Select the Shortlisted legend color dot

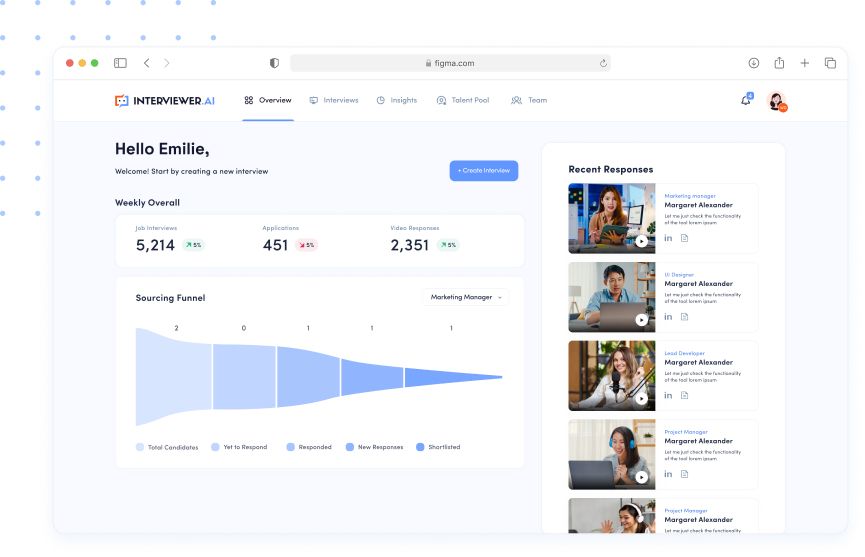(420, 447)
